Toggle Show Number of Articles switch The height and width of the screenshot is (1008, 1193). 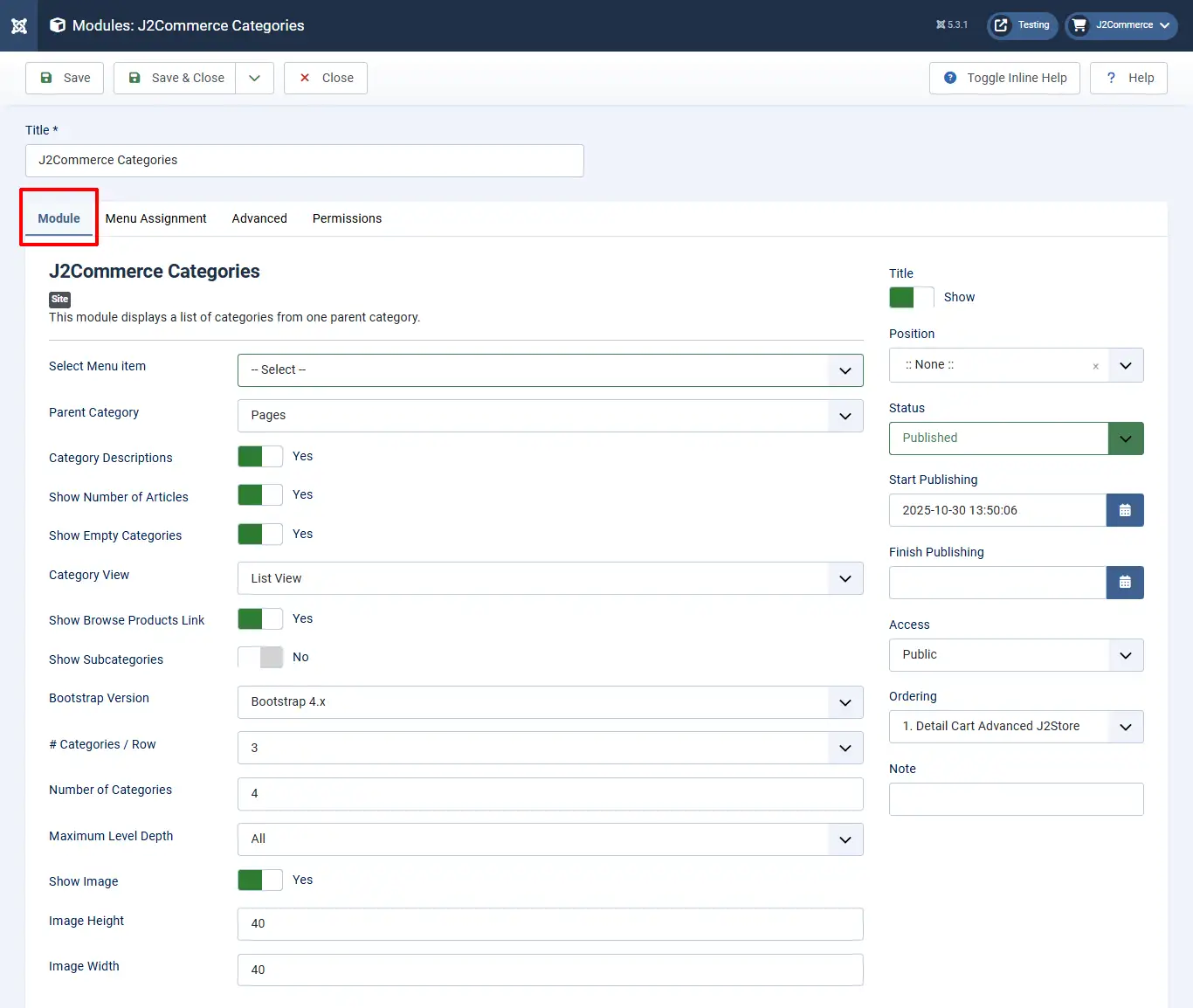coord(260,495)
